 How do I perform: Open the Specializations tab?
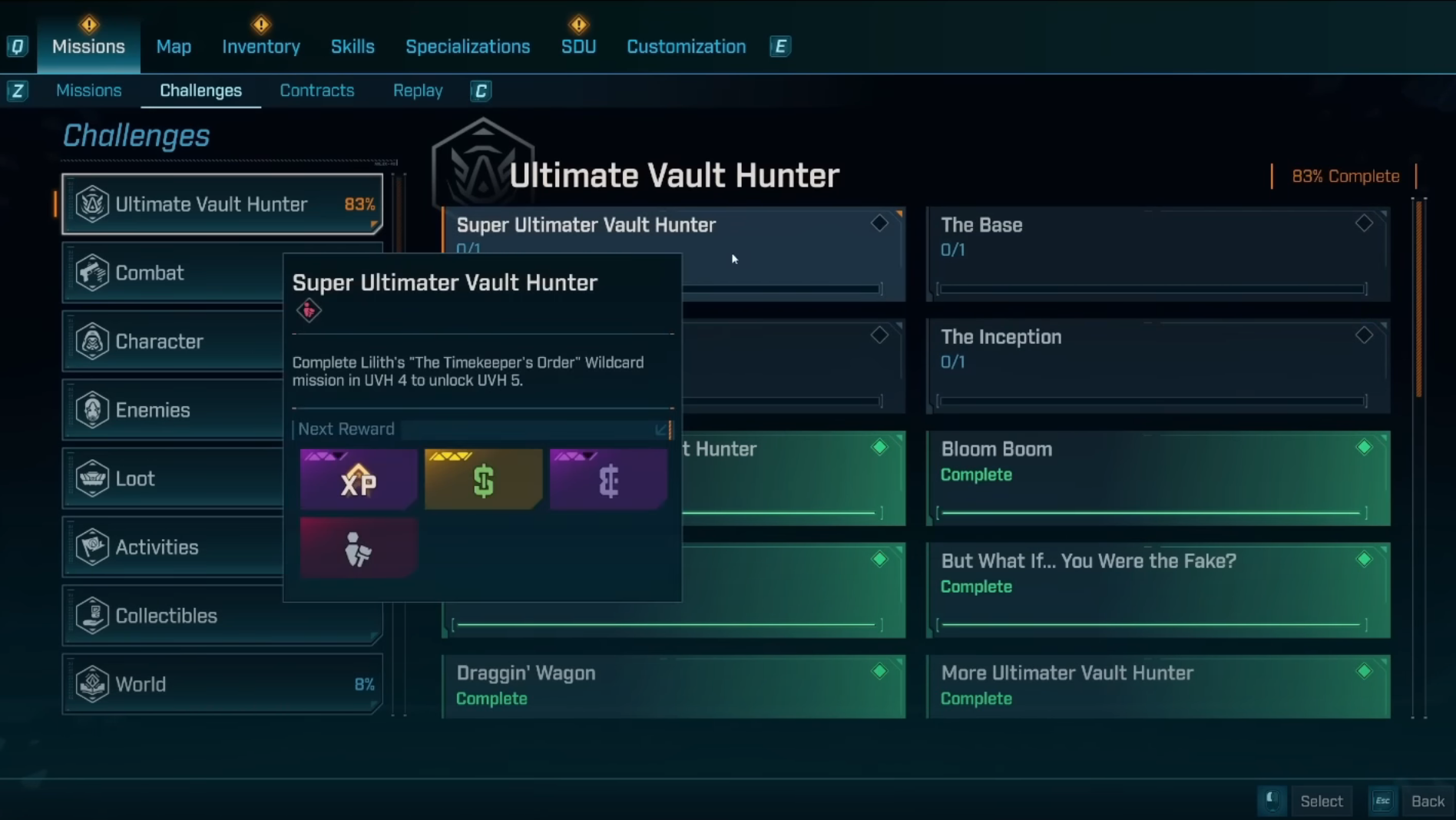tap(468, 47)
